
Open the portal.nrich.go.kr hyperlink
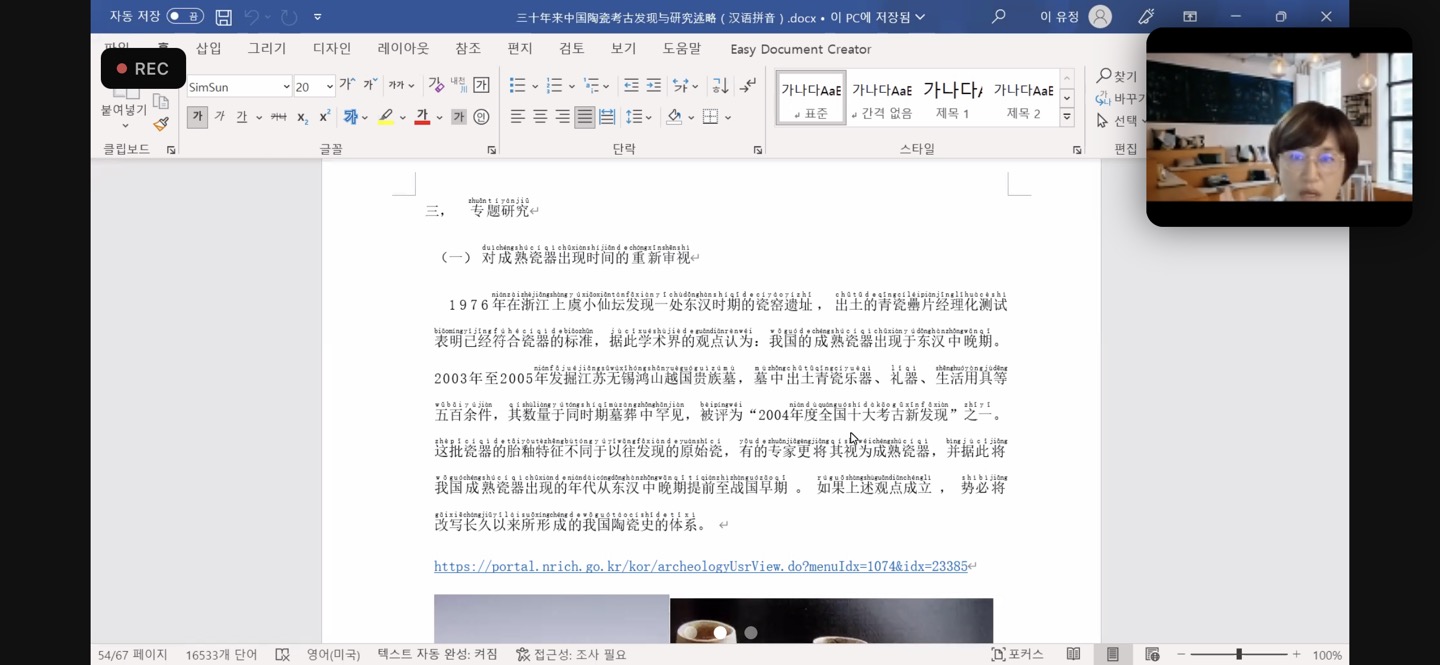click(700, 566)
